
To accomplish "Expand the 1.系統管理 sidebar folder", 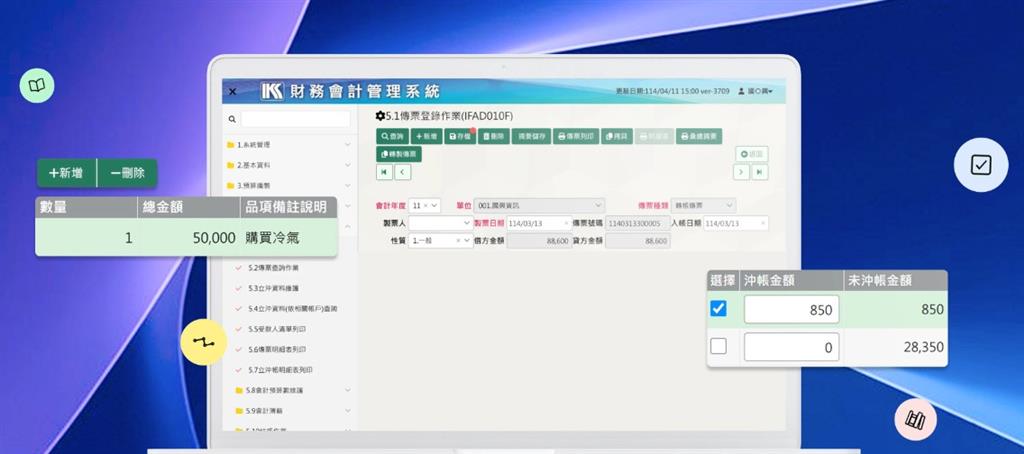I will click(288, 145).
